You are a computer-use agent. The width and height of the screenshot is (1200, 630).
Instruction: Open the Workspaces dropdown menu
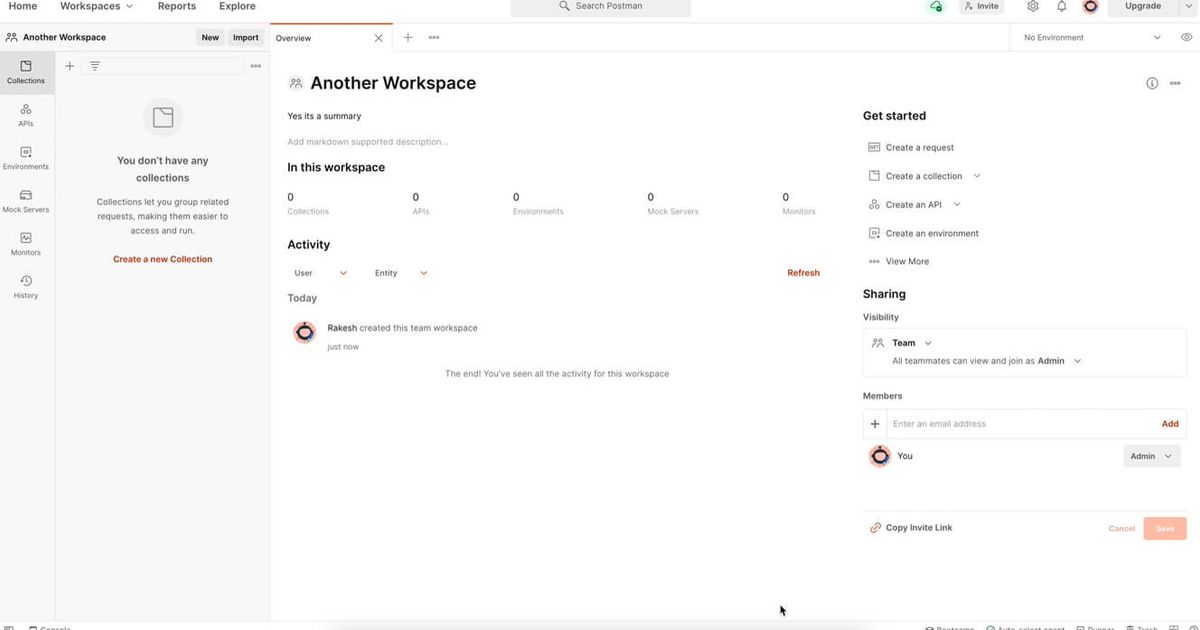pos(96,6)
